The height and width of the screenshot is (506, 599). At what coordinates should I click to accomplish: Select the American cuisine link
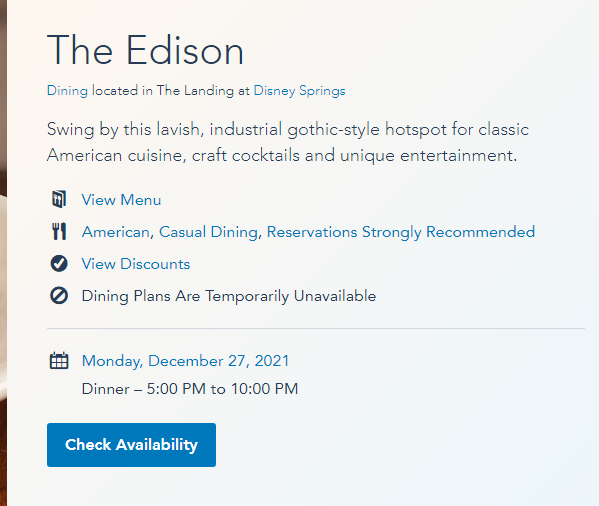point(115,232)
